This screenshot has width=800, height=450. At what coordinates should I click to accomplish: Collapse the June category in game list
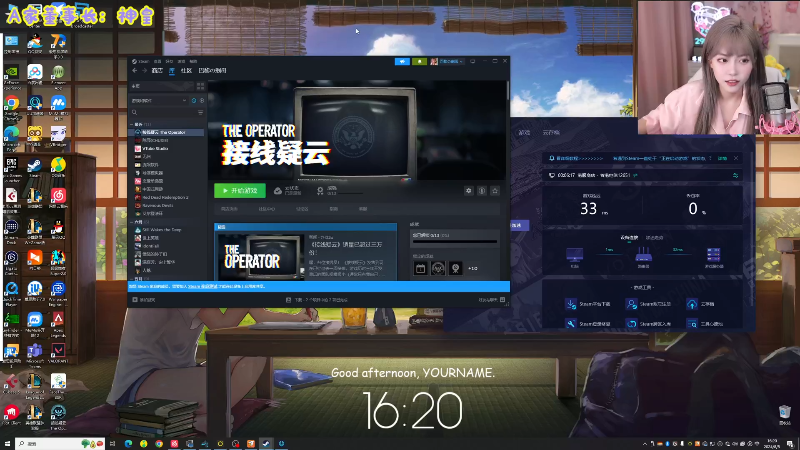point(132,222)
